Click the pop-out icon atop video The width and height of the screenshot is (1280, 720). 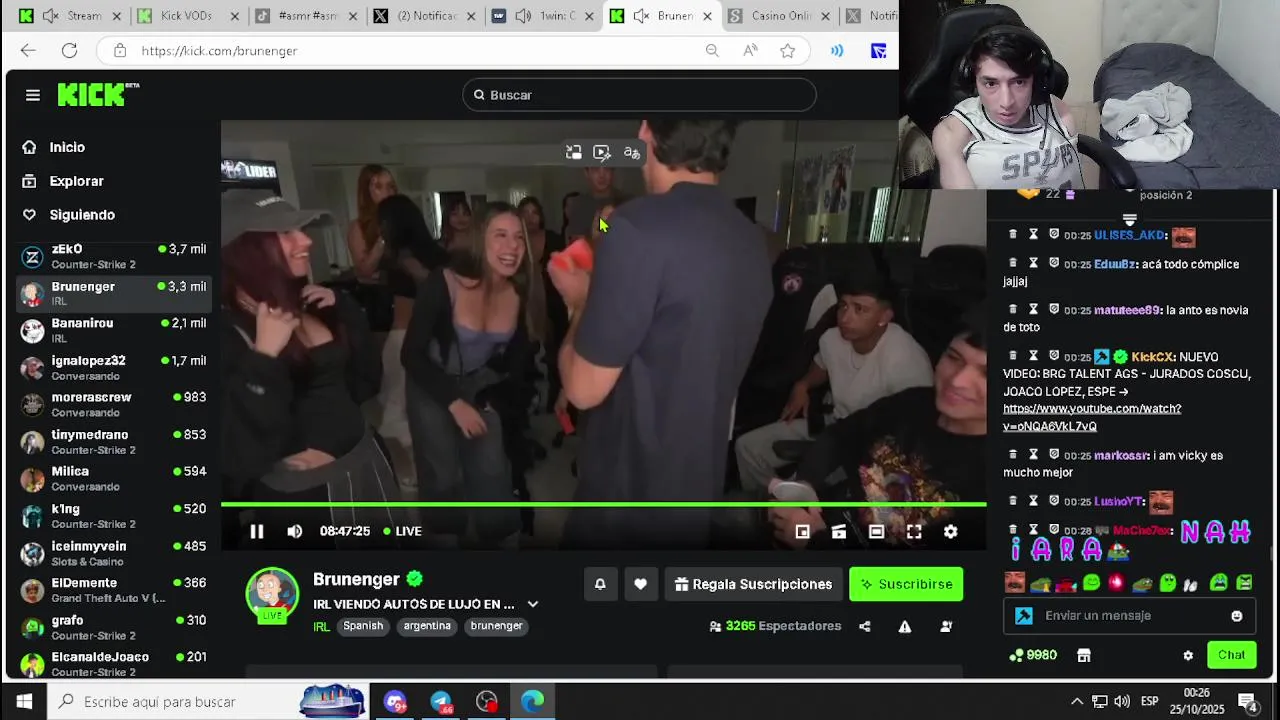(573, 153)
